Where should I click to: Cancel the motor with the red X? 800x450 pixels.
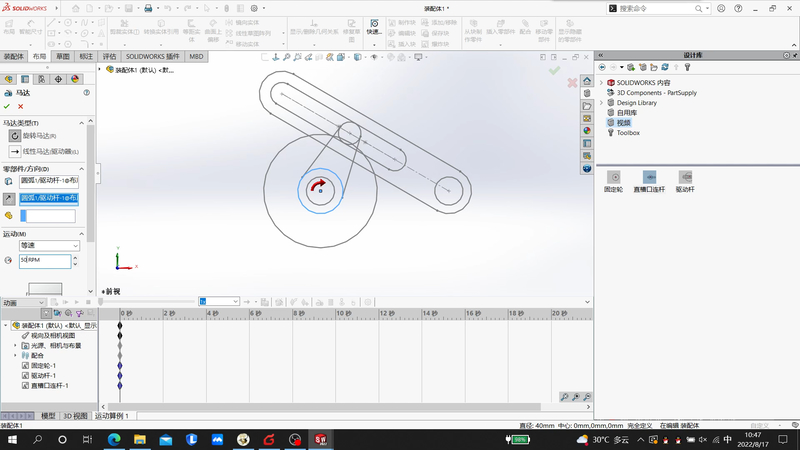tap(20, 107)
